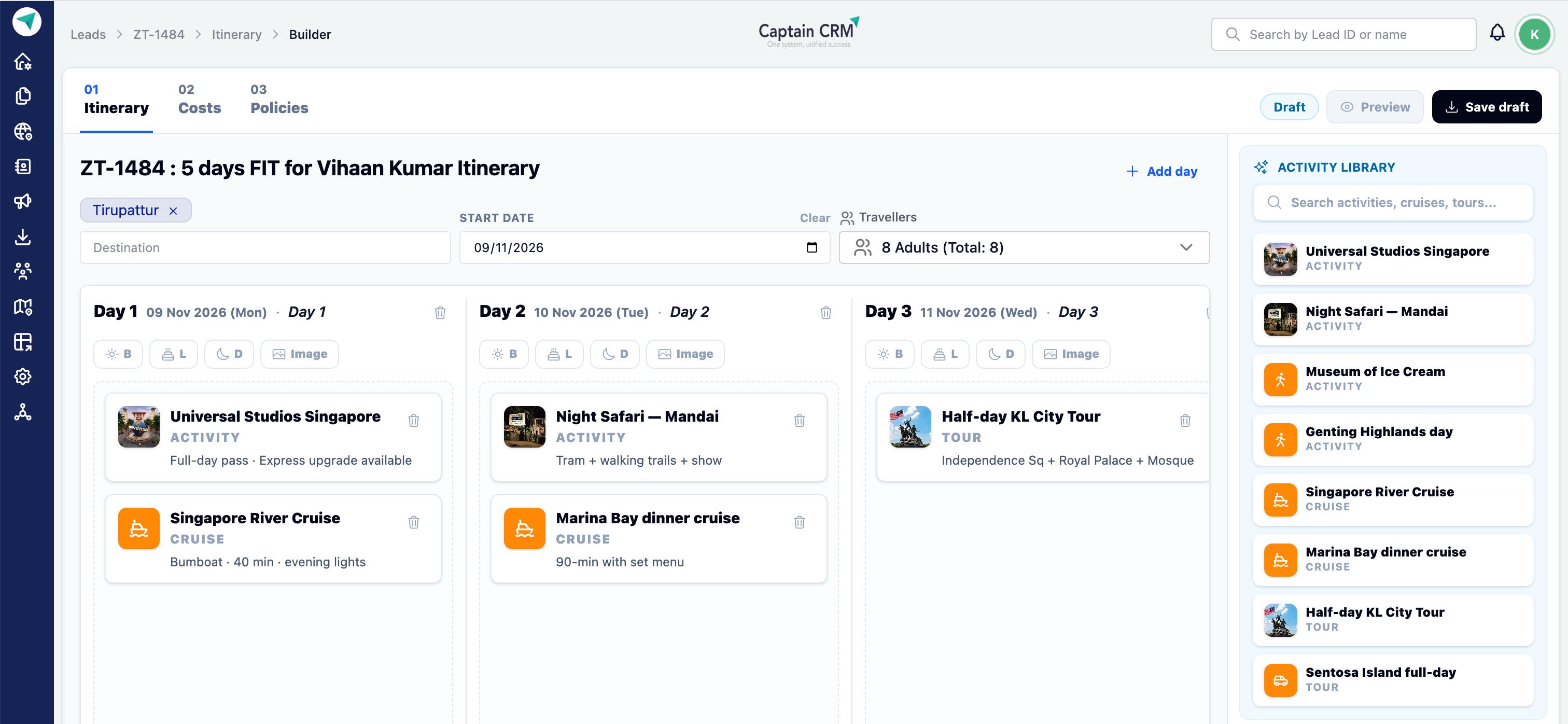Remove Half-day KL City Tour from Day 3
1568x724 pixels.
pos(1184,420)
